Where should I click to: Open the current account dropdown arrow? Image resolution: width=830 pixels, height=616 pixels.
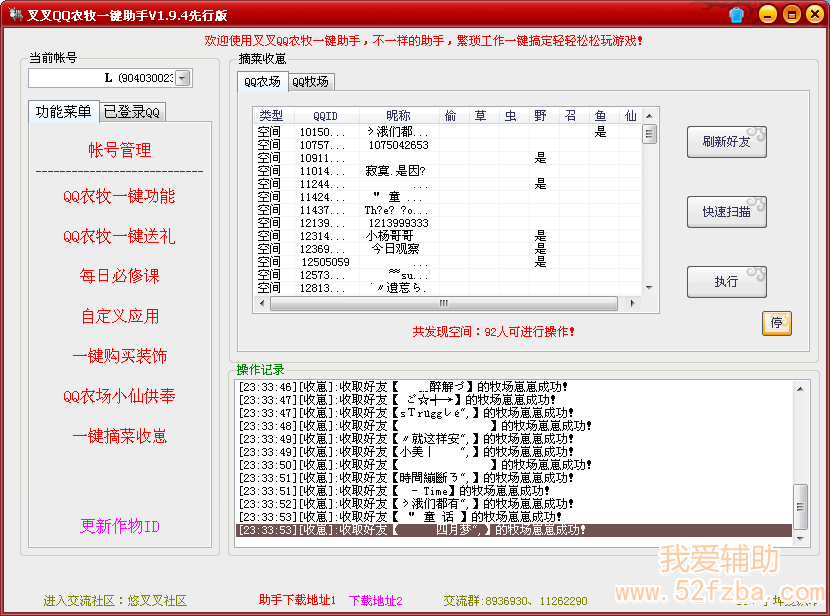[x=183, y=78]
